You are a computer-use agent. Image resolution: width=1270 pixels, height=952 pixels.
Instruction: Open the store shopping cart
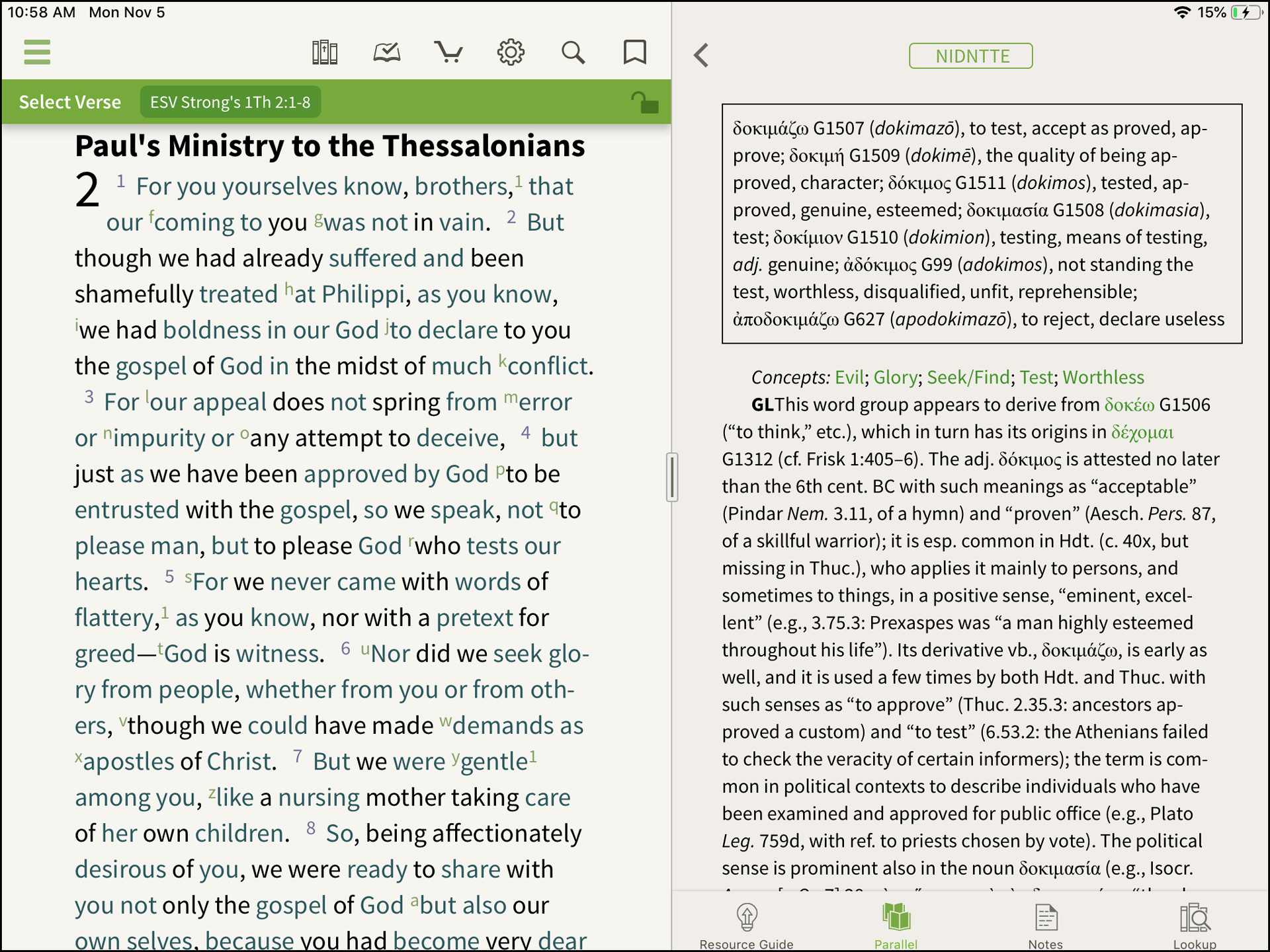pyautogui.click(x=448, y=52)
